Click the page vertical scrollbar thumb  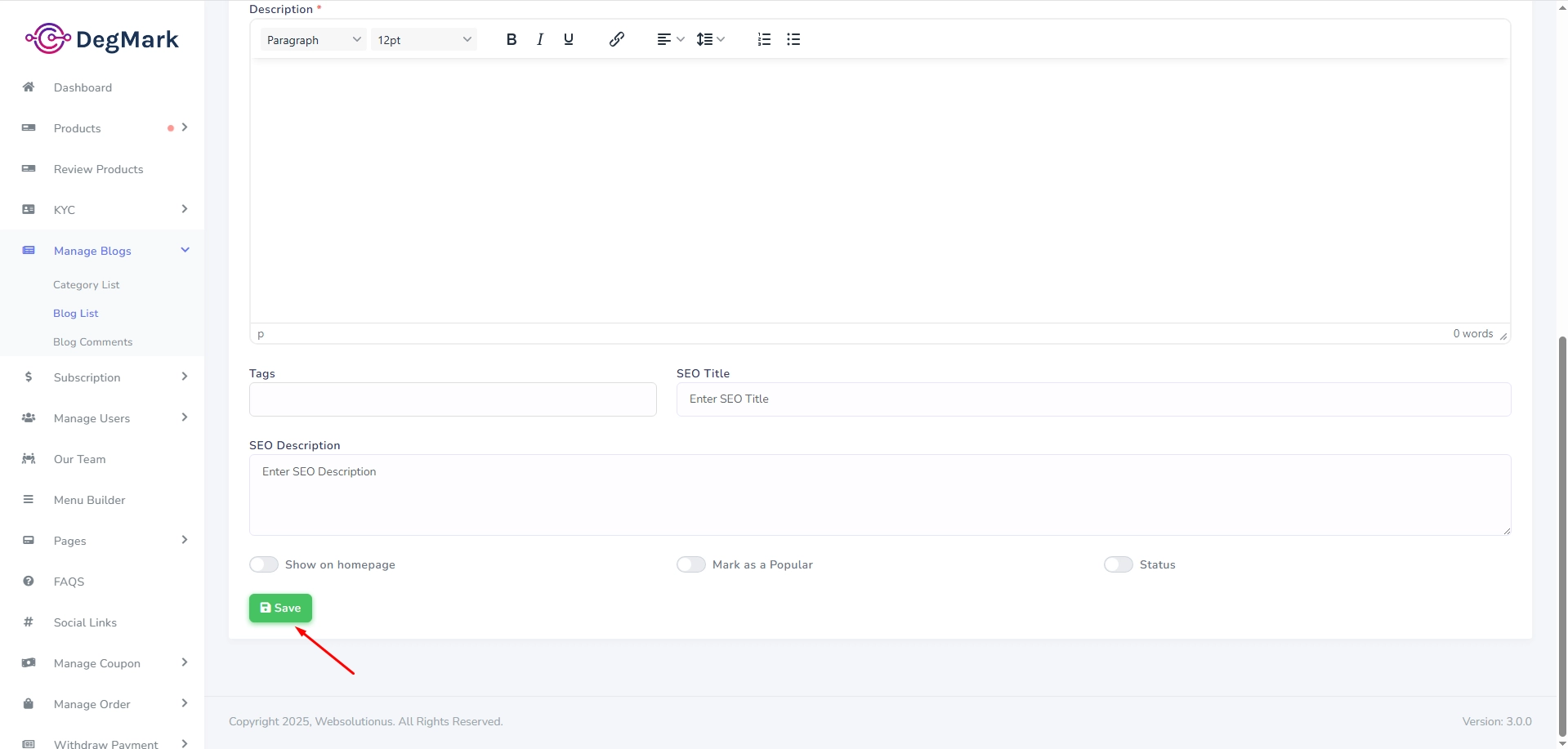[x=1562, y=535]
